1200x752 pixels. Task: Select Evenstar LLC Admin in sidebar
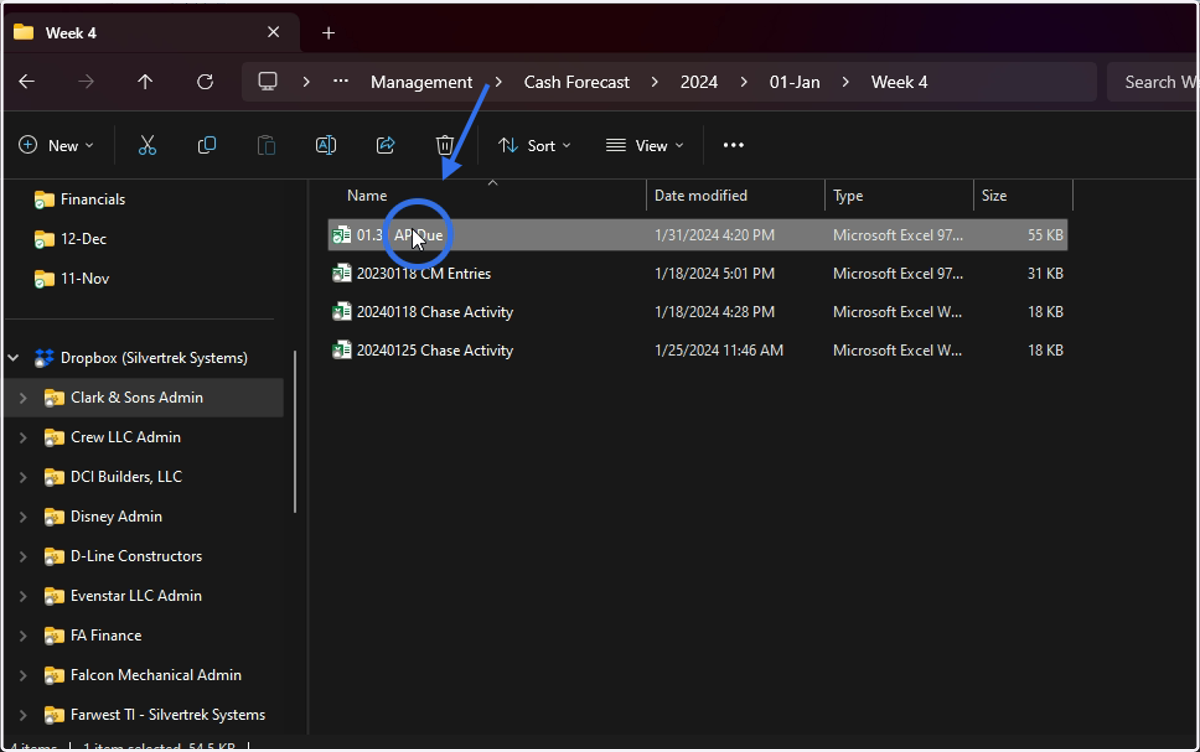[136, 596]
